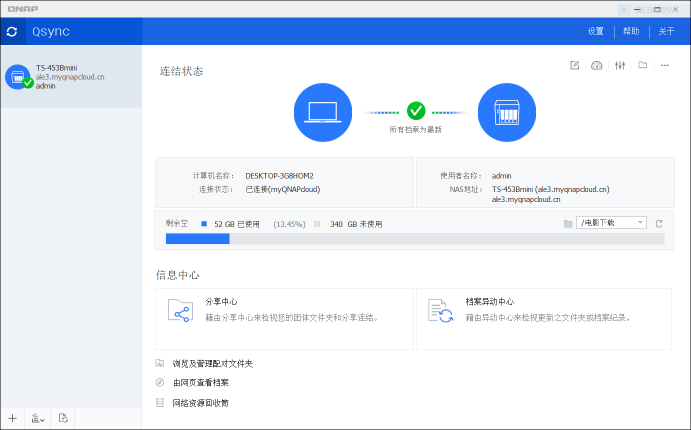This screenshot has width=691, height=430.
Task: Click 340 GB 未使用 text
Action: coord(356,224)
